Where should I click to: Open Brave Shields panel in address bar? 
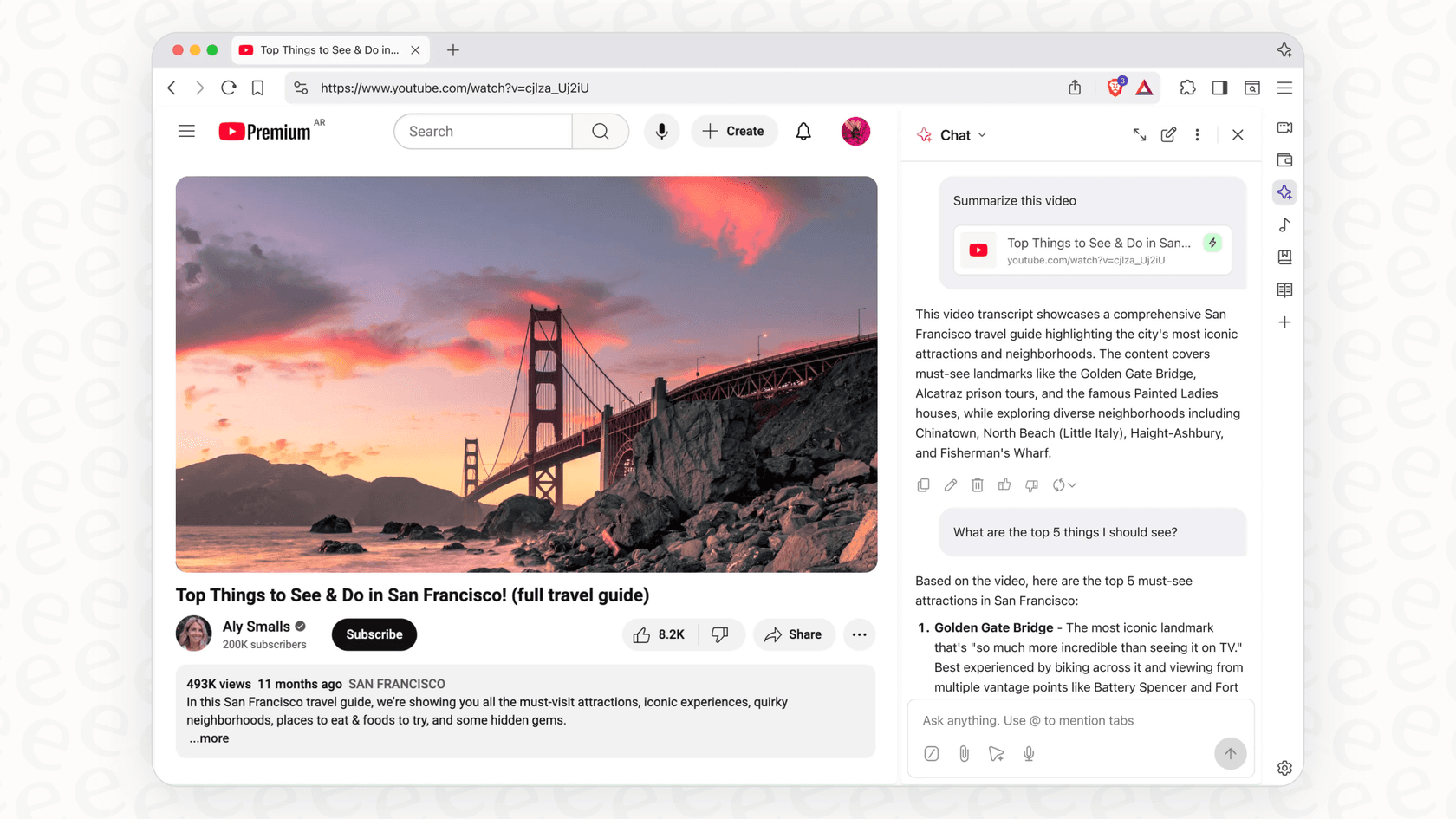[1115, 88]
